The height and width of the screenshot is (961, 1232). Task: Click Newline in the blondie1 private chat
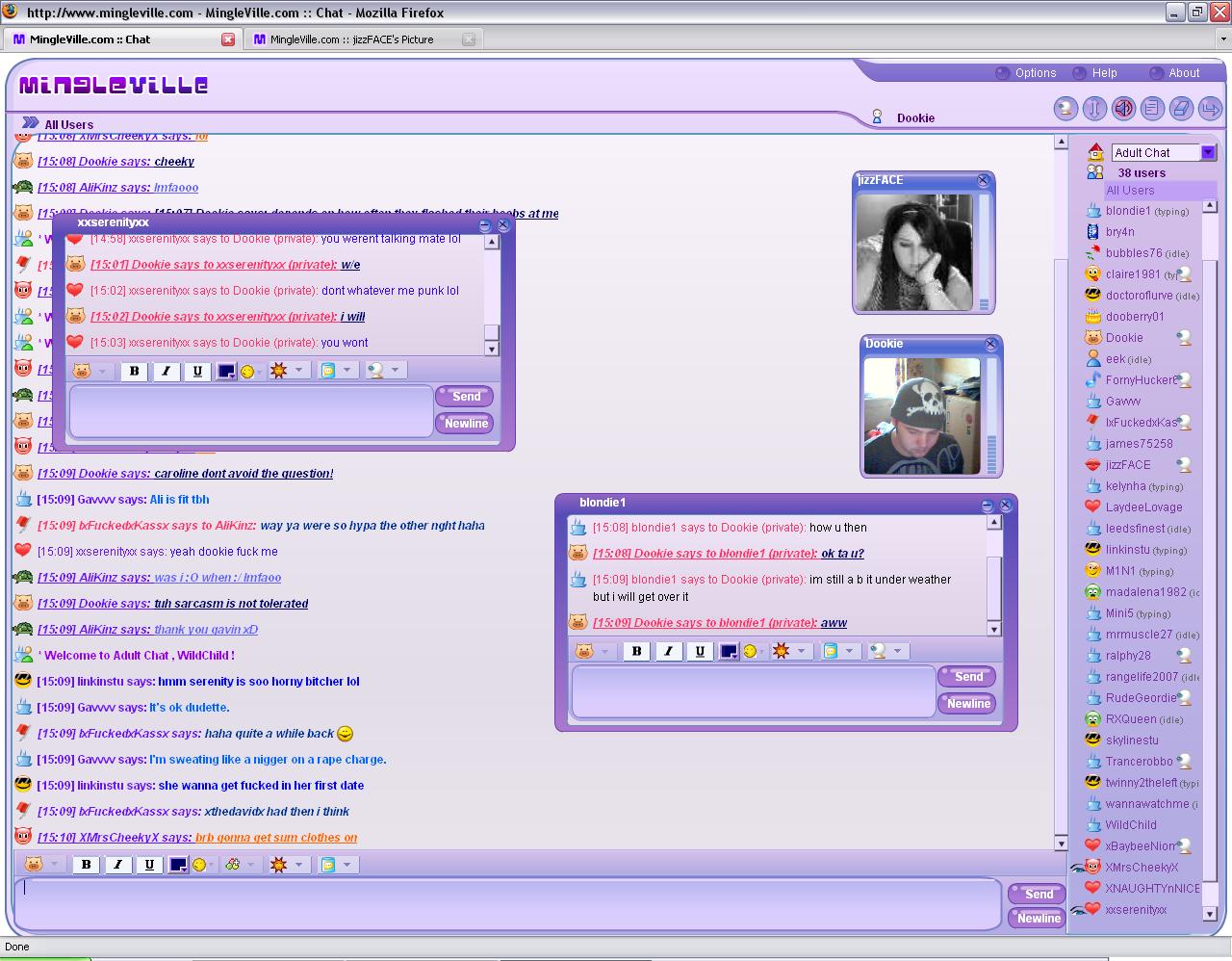coord(967,703)
